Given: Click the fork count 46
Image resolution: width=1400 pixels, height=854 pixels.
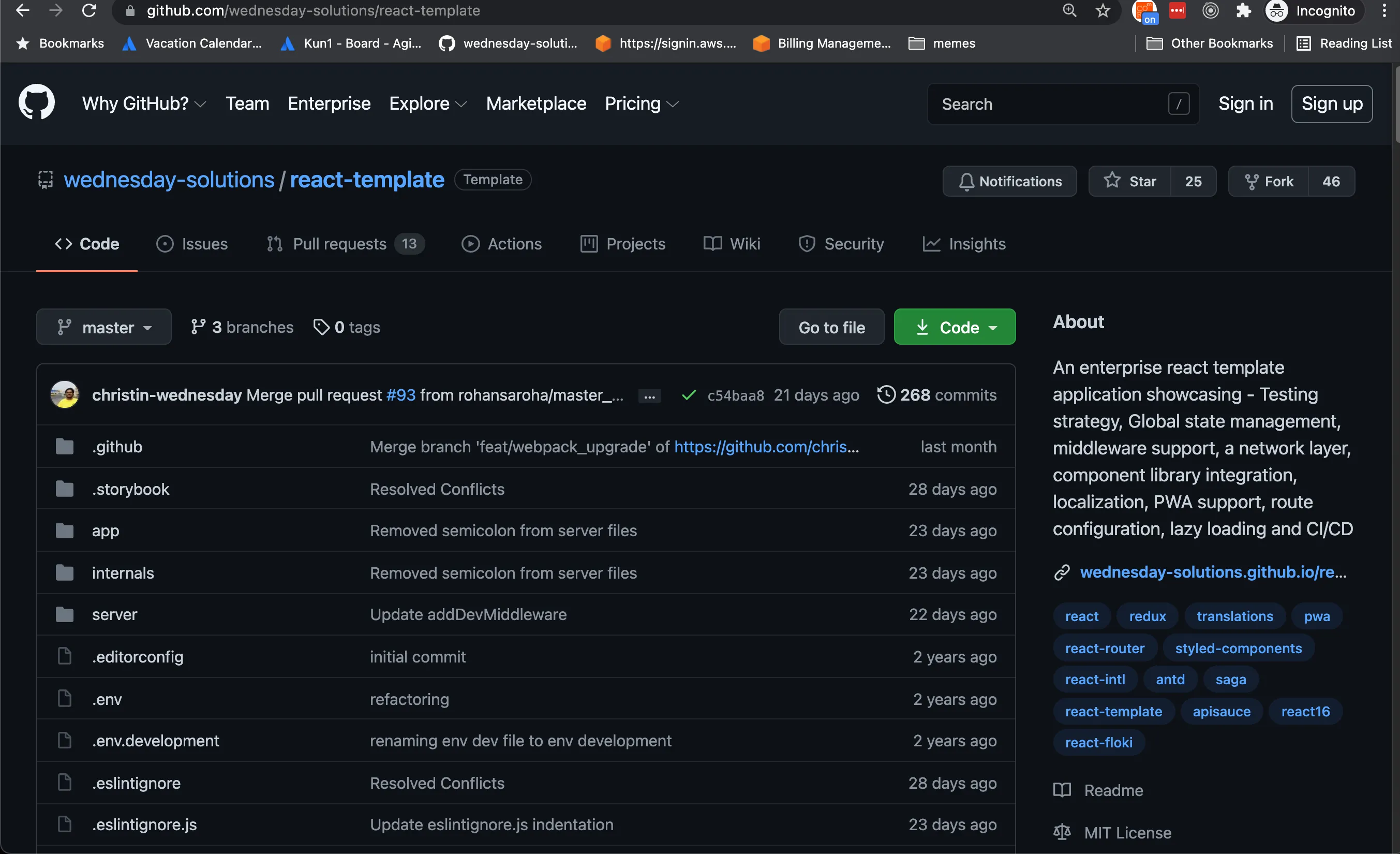Looking at the screenshot, I should (x=1331, y=181).
